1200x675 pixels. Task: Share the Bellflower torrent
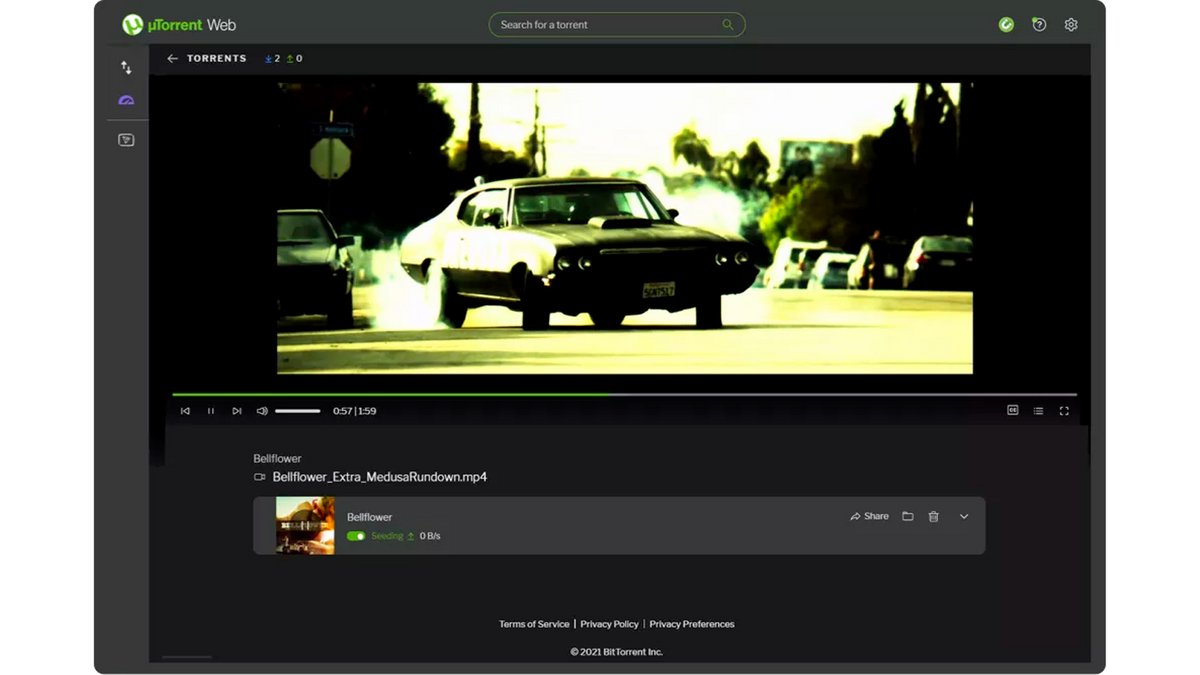coord(868,516)
